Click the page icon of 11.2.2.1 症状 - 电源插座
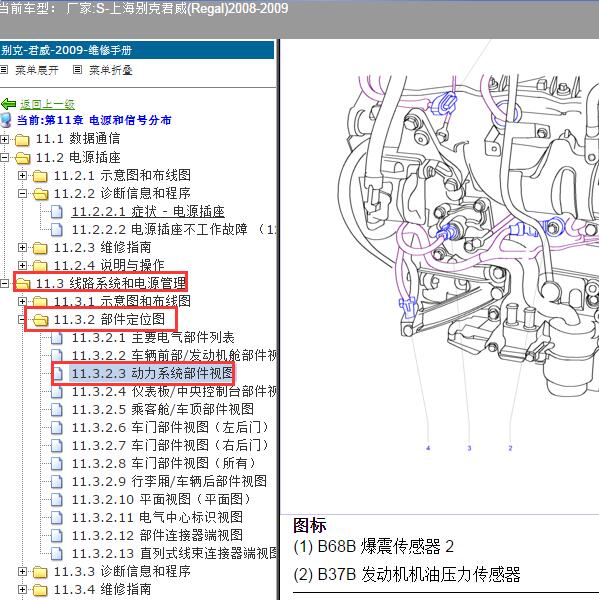Image resolution: width=599 pixels, height=600 pixels. click(57, 212)
